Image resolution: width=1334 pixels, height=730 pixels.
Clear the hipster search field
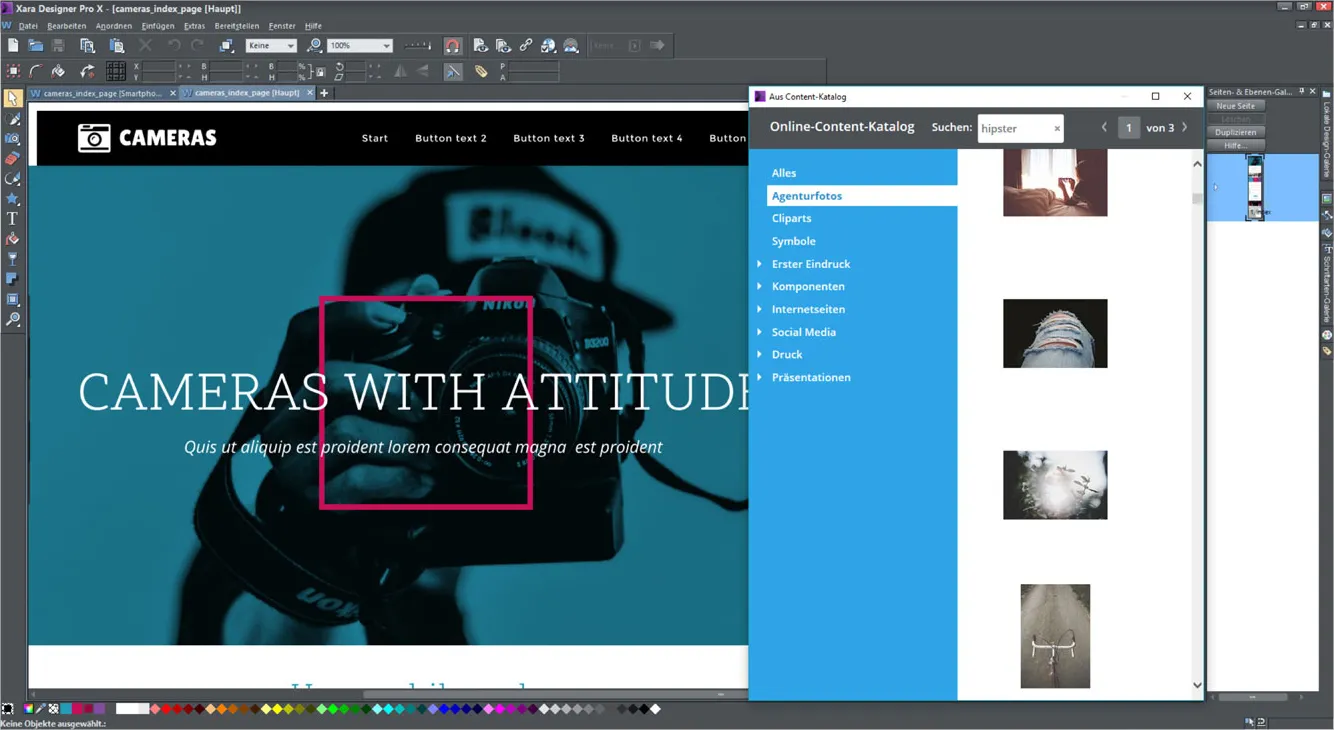tap(1057, 129)
